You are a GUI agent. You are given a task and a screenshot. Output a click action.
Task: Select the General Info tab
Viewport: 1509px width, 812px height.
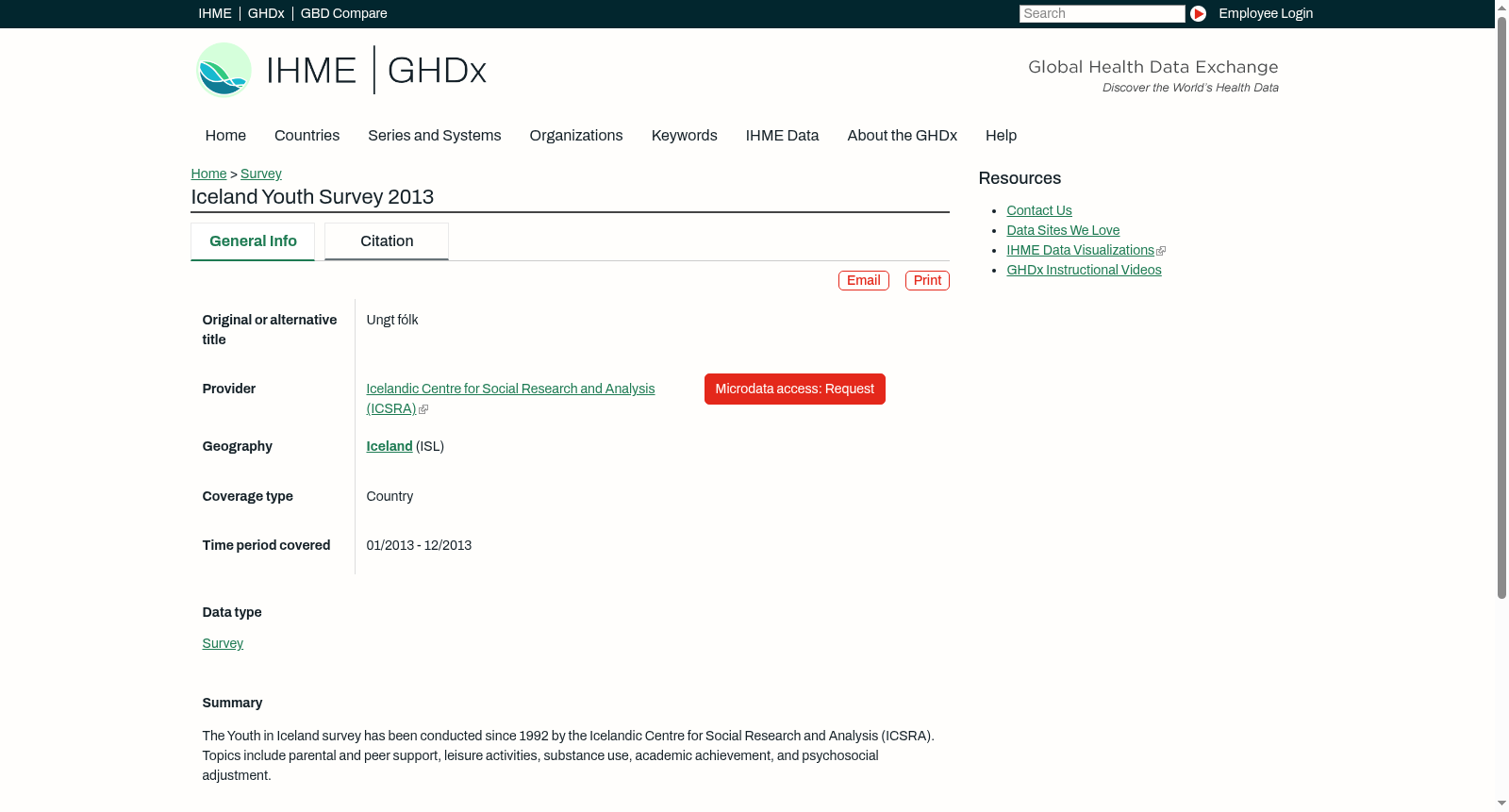pos(253,241)
